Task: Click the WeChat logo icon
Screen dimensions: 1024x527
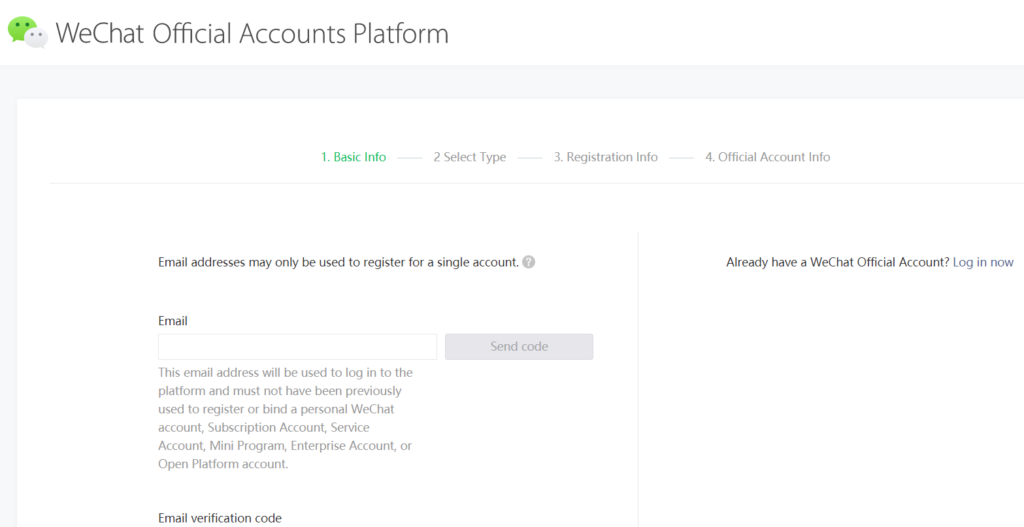Action: (27, 32)
